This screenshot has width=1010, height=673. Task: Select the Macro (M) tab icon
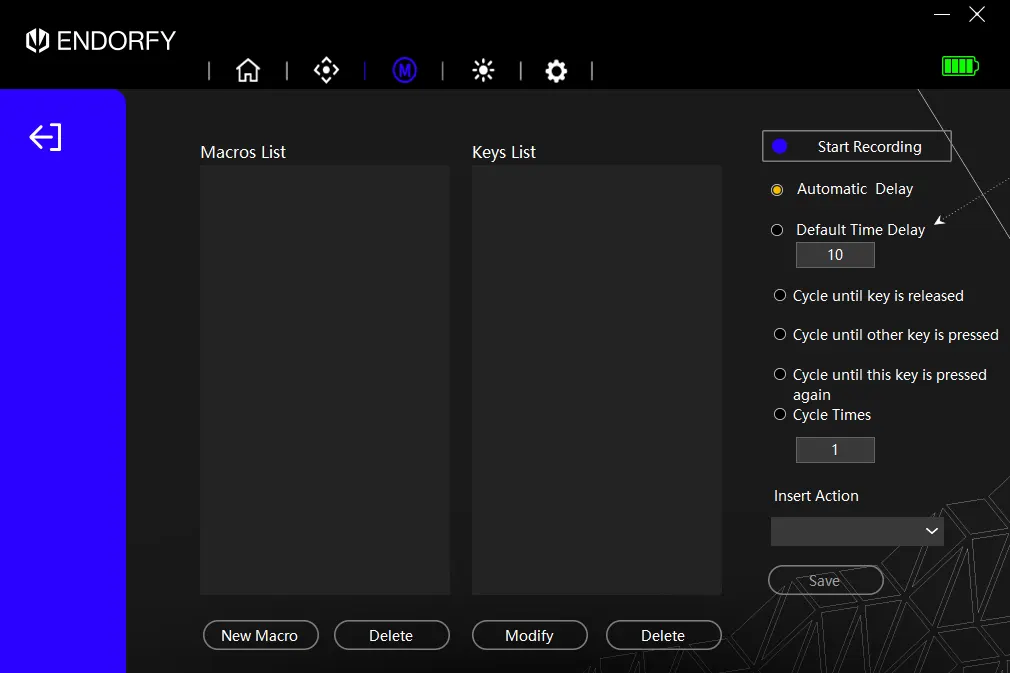tap(404, 70)
